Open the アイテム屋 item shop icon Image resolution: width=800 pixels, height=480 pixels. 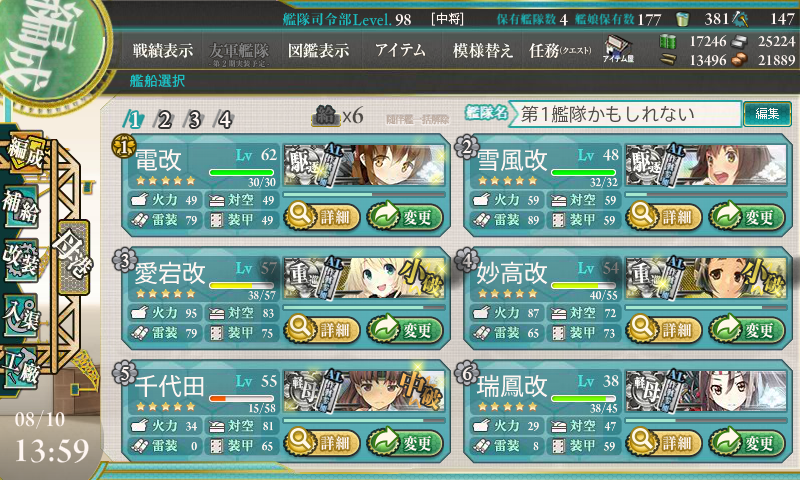[x=618, y=49]
